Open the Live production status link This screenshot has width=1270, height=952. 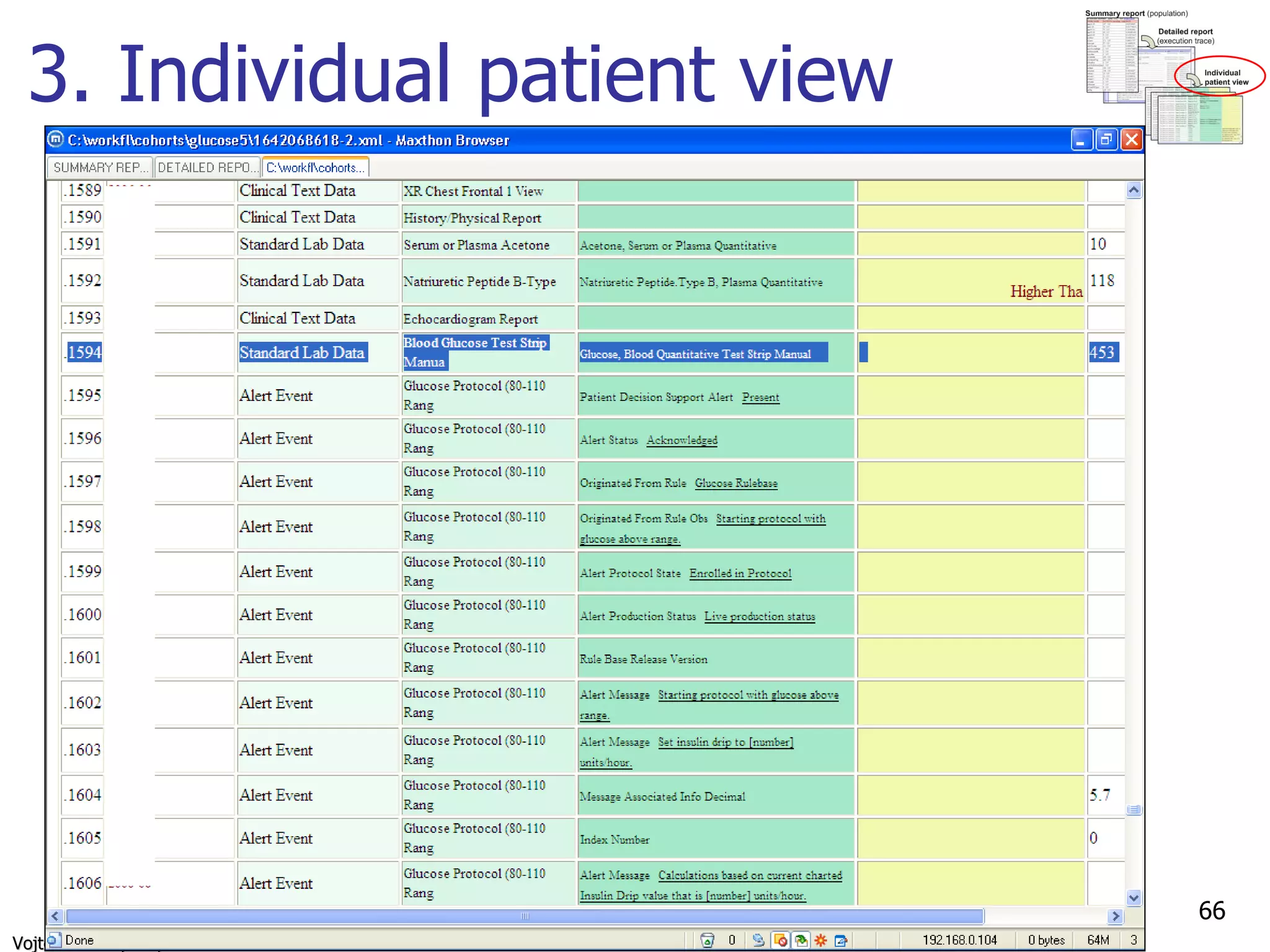click(x=759, y=616)
